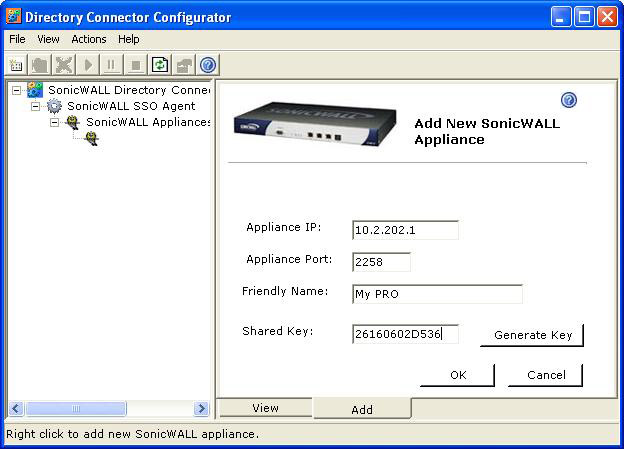Open the View menu
The image size is (624, 449).
(x=48, y=39)
